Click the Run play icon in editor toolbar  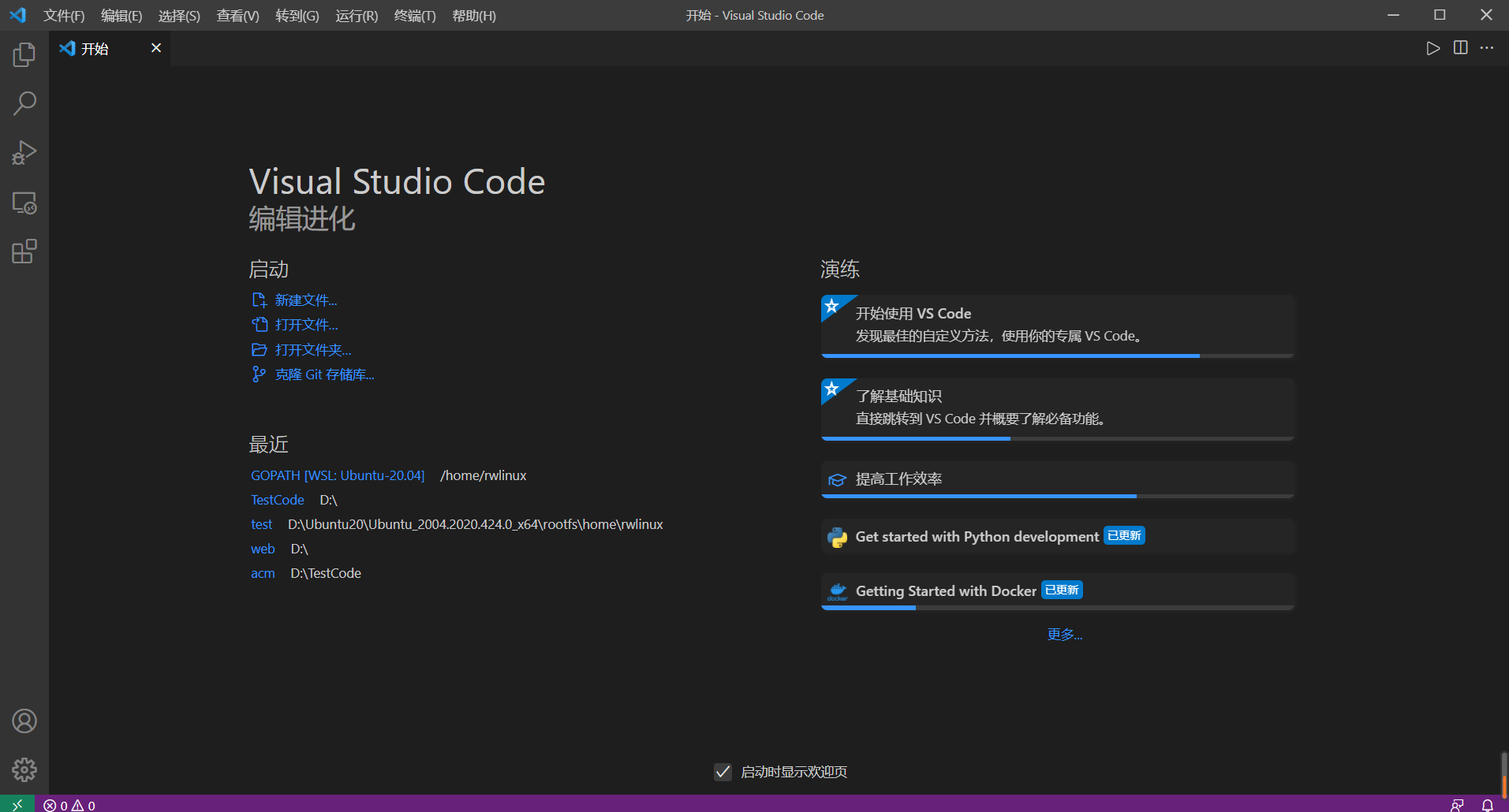click(1433, 48)
